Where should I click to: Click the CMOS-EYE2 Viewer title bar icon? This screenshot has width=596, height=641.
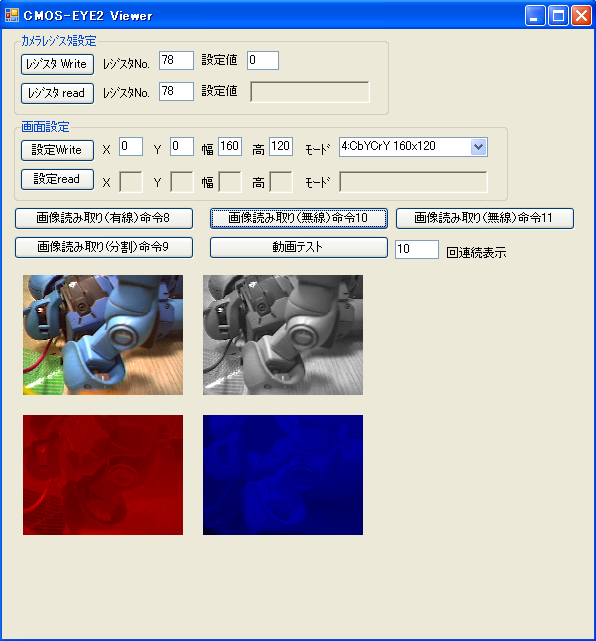[12, 16]
